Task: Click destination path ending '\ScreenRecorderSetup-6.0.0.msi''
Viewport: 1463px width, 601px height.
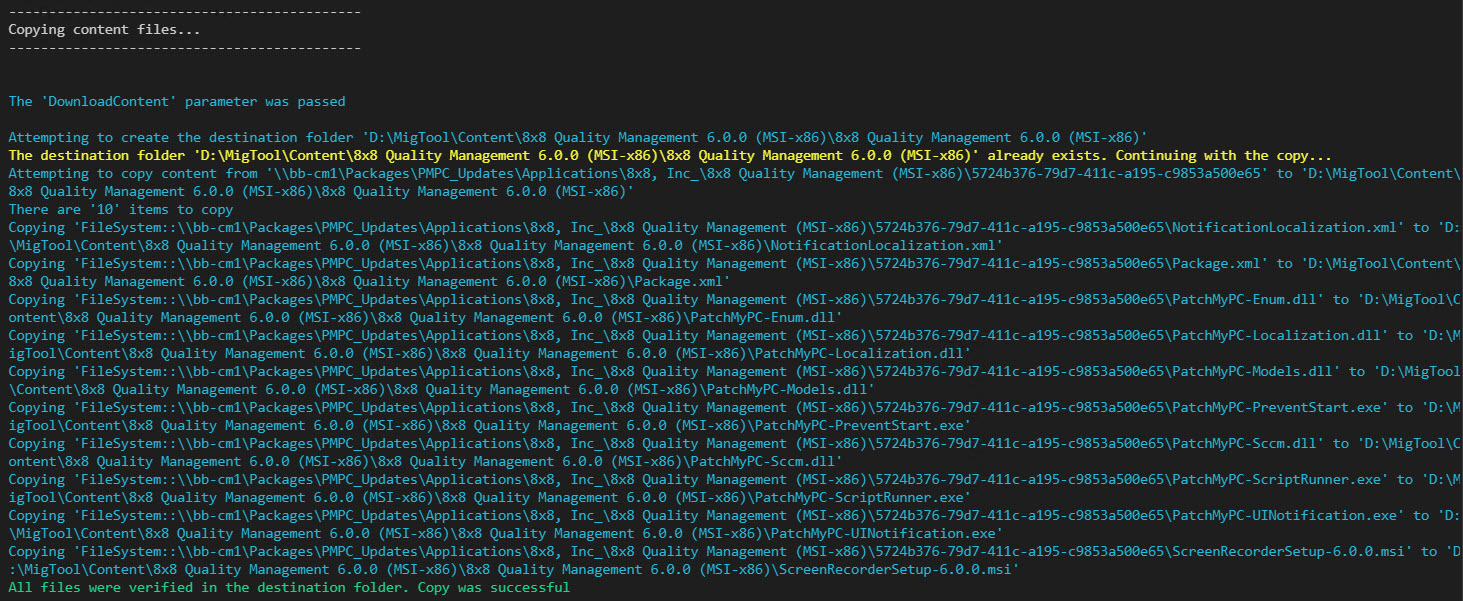Action: pyautogui.click(x=514, y=570)
